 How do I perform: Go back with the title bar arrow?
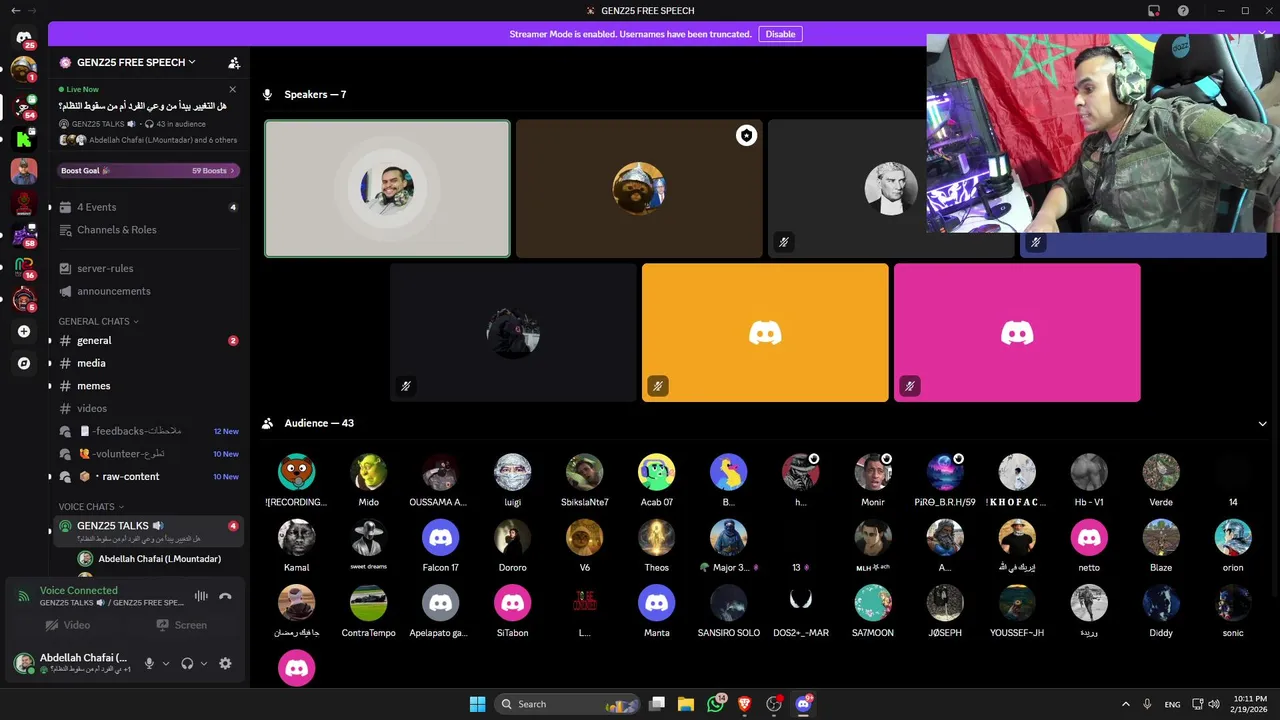(x=15, y=10)
